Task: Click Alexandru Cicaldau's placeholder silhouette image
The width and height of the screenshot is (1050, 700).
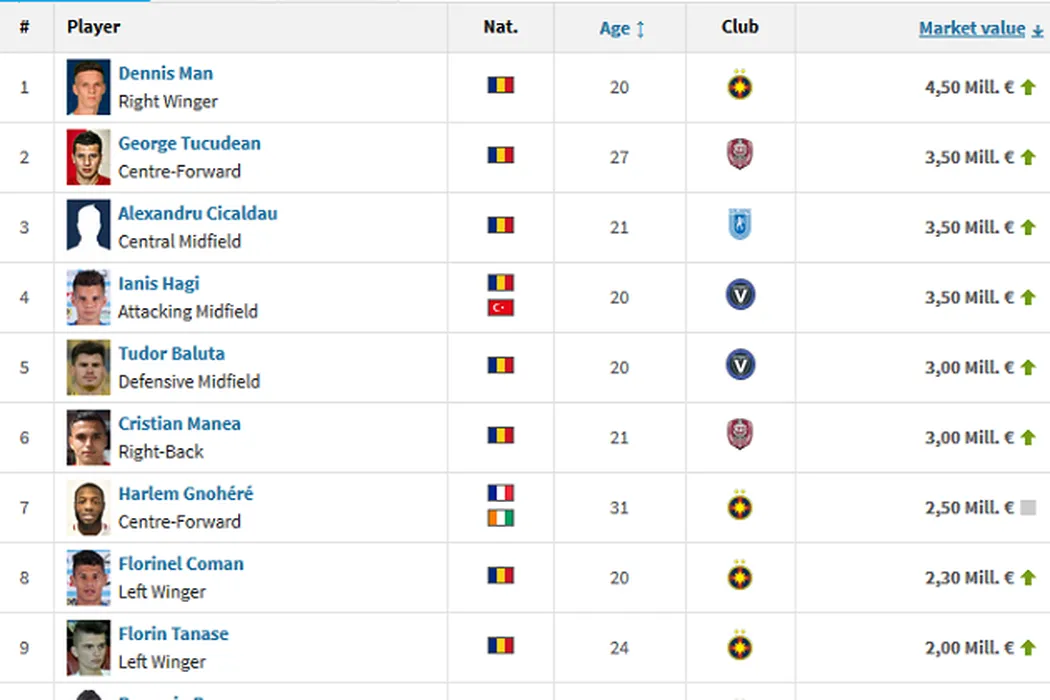Action: (x=88, y=226)
